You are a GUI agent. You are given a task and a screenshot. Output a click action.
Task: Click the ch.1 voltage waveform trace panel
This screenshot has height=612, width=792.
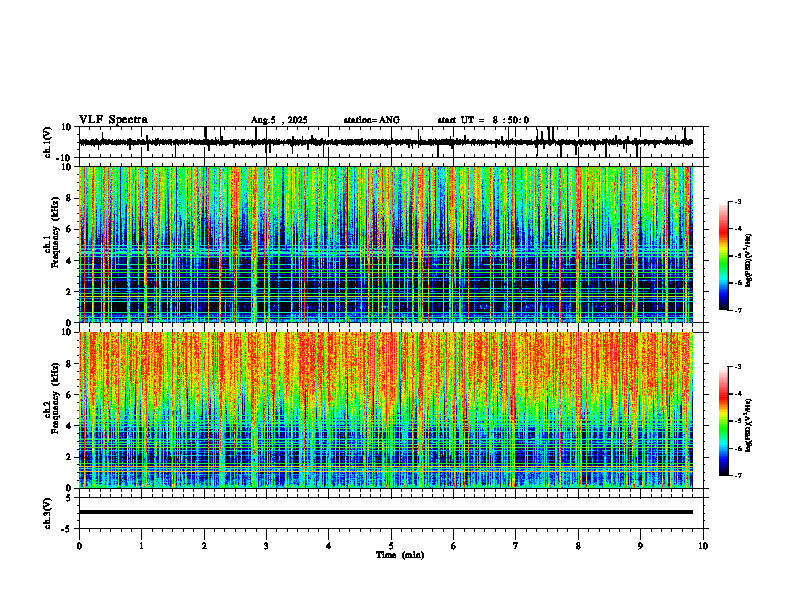(x=390, y=142)
